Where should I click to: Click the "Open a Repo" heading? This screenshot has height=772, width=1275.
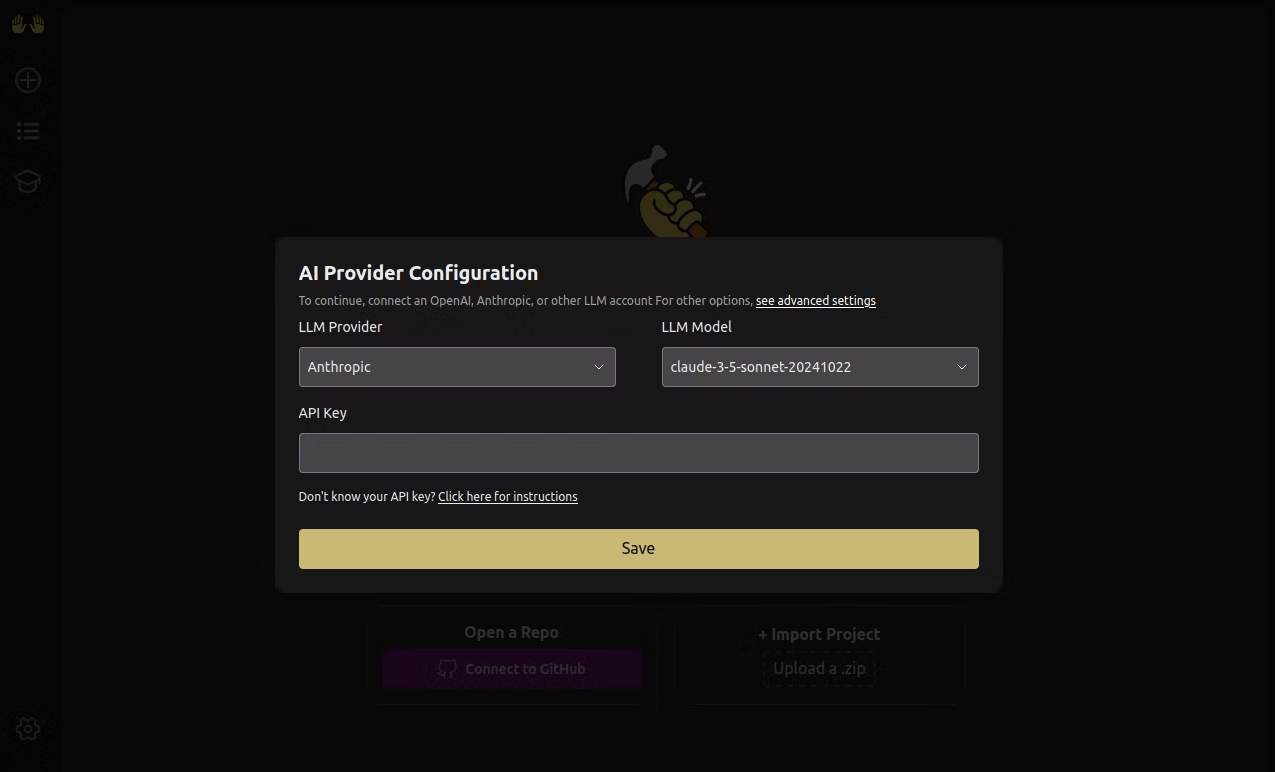tap(511, 632)
